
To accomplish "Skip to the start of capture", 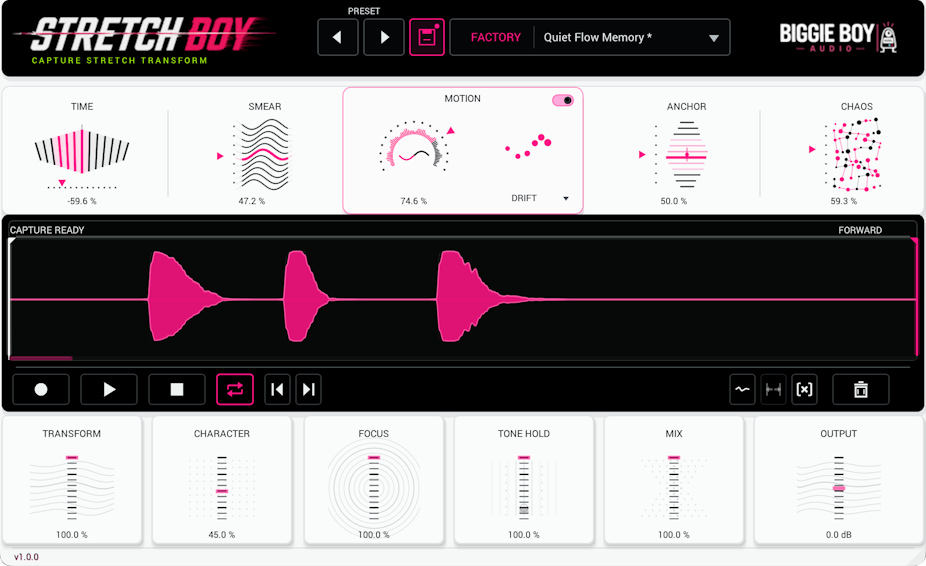I will click(x=278, y=389).
